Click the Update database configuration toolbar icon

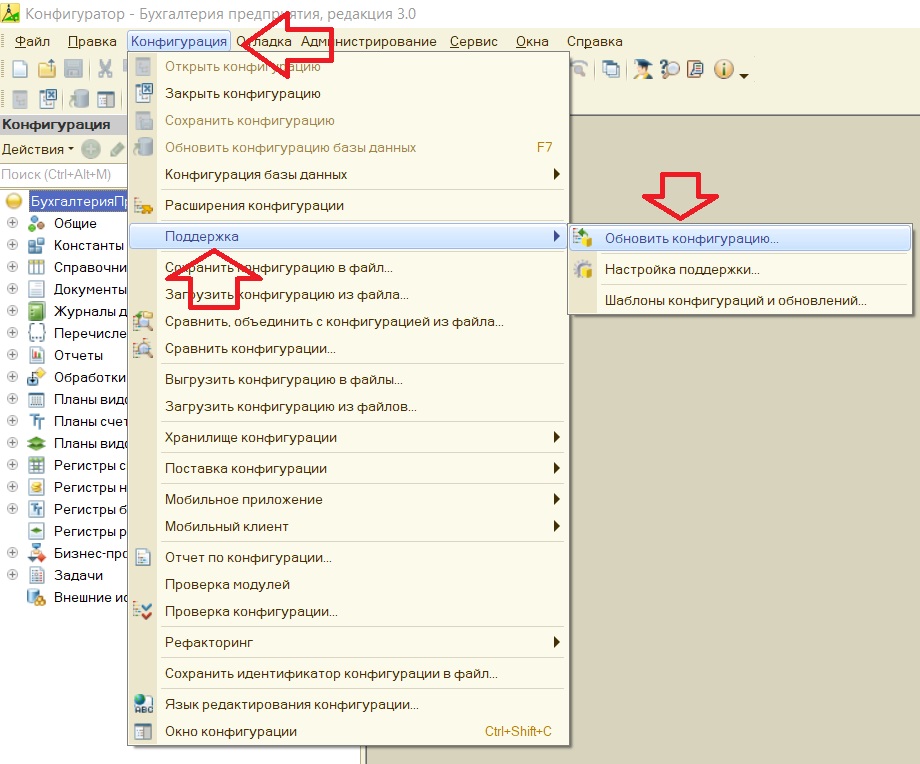(x=79, y=99)
